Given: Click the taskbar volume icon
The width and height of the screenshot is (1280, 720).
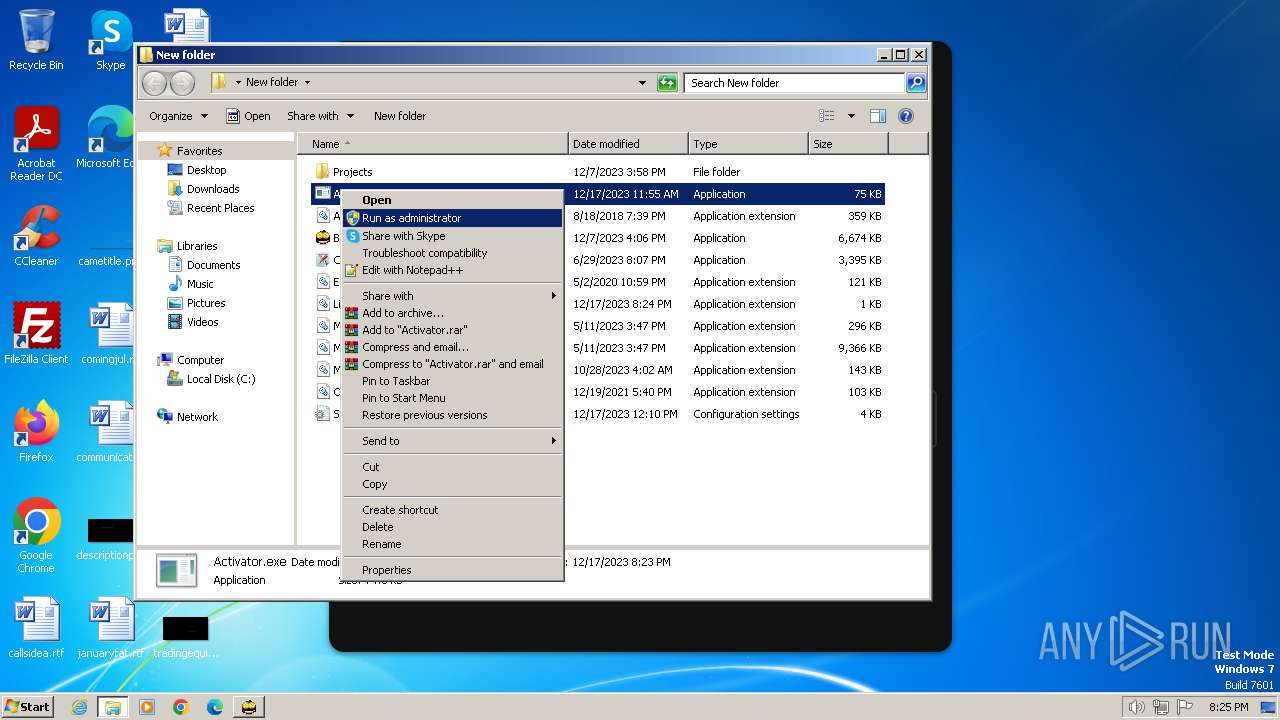Looking at the screenshot, I should (x=1136, y=707).
